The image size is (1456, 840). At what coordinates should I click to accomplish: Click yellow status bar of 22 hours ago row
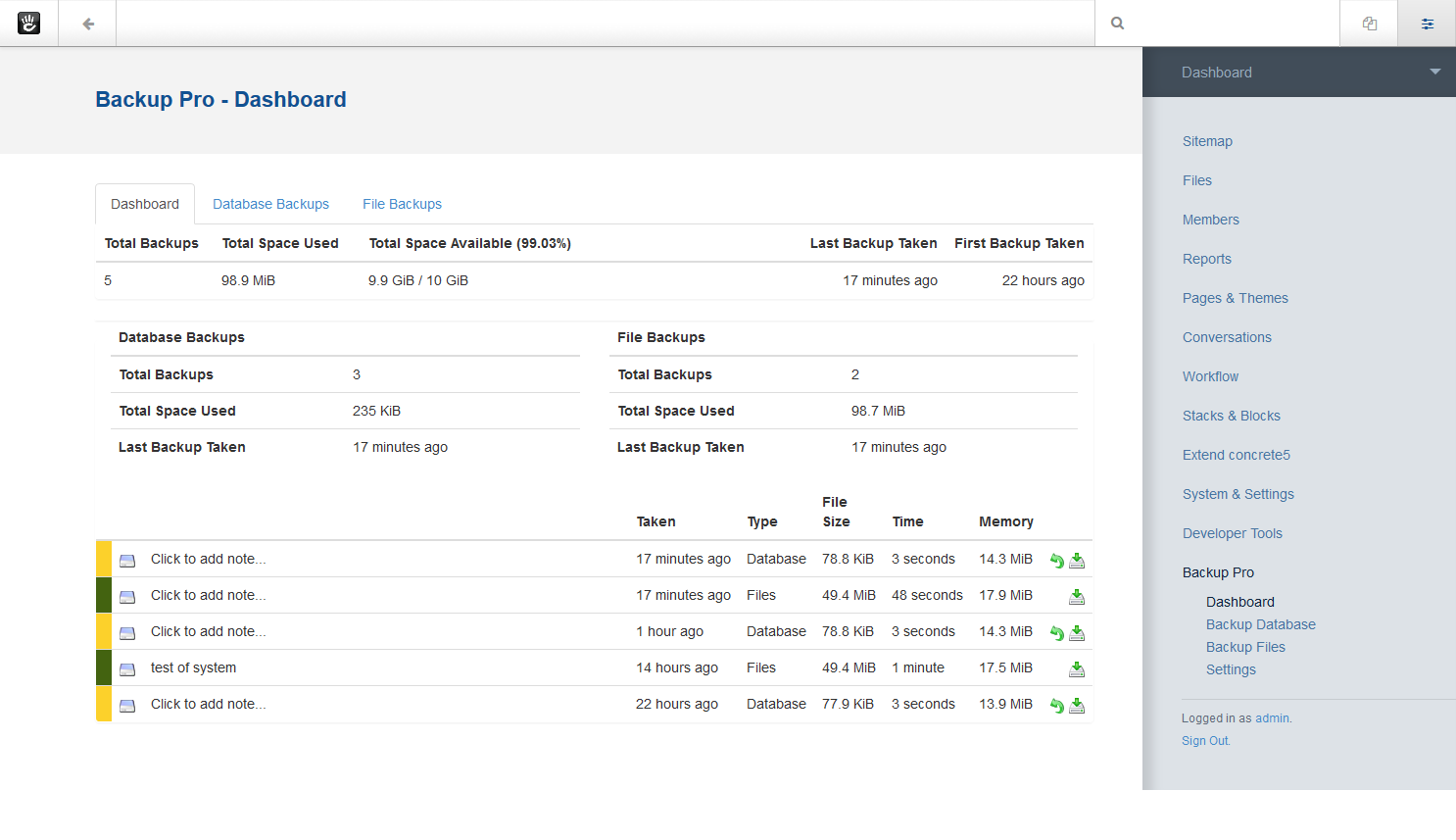point(104,704)
